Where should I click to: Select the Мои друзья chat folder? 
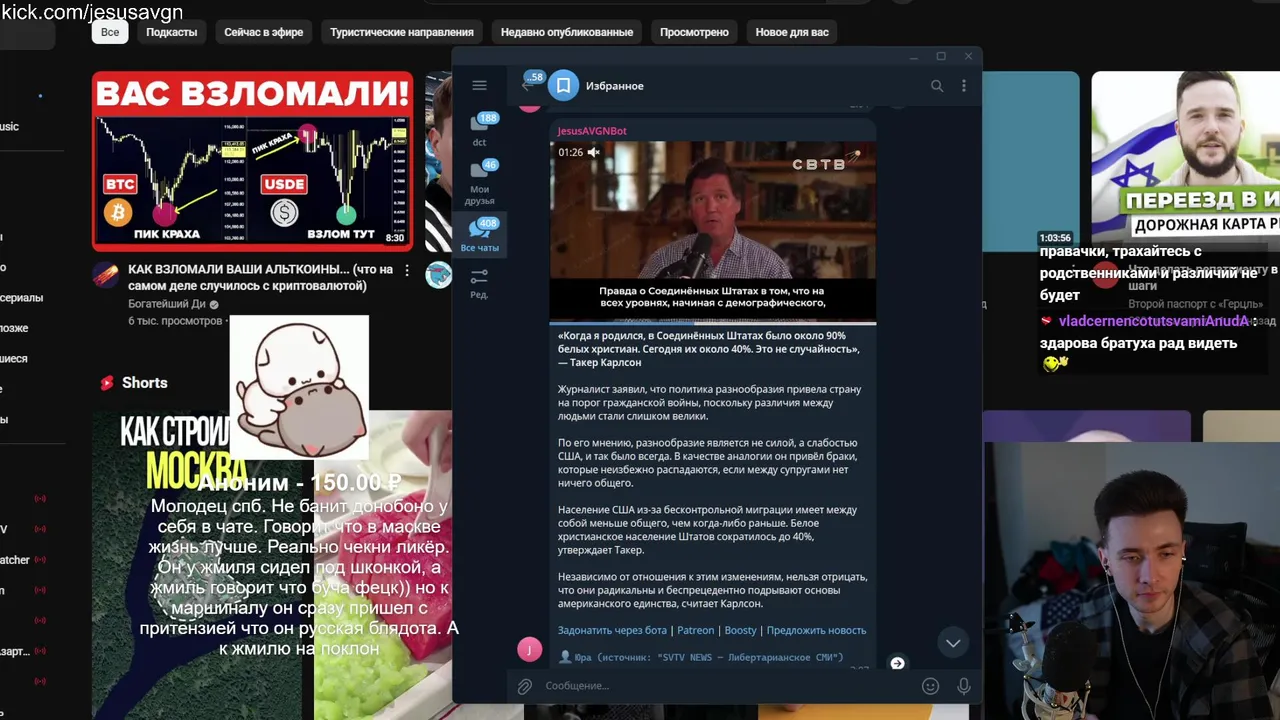(x=480, y=182)
